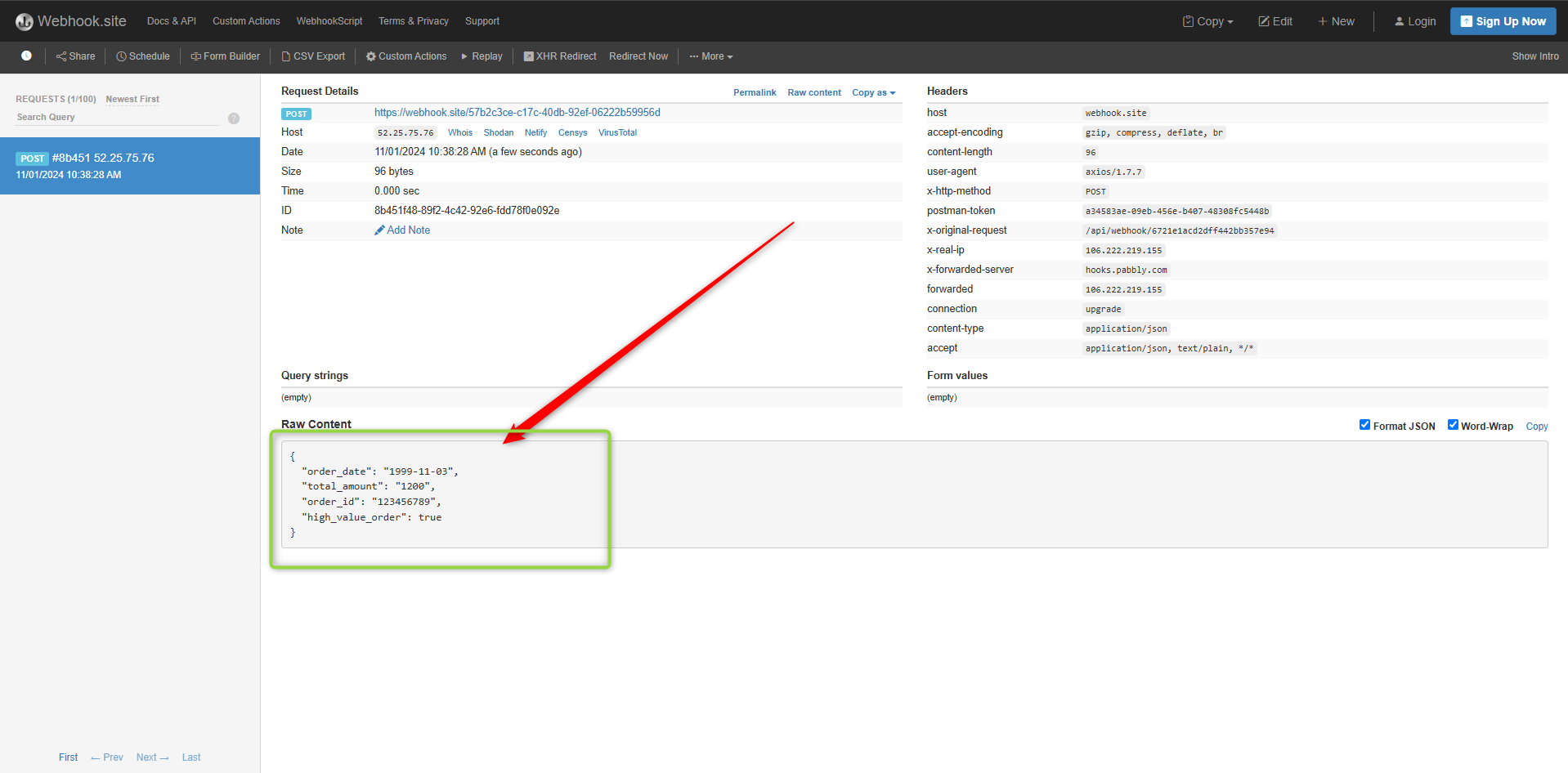
Task: Click the "order_id" line in raw content
Action: coord(371,502)
